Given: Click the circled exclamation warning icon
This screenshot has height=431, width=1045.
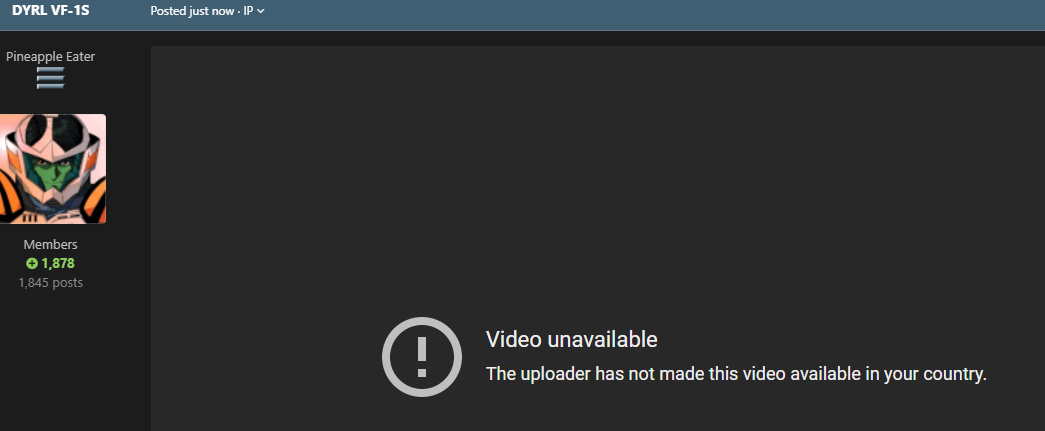Looking at the screenshot, I should [x=421, y=357].
